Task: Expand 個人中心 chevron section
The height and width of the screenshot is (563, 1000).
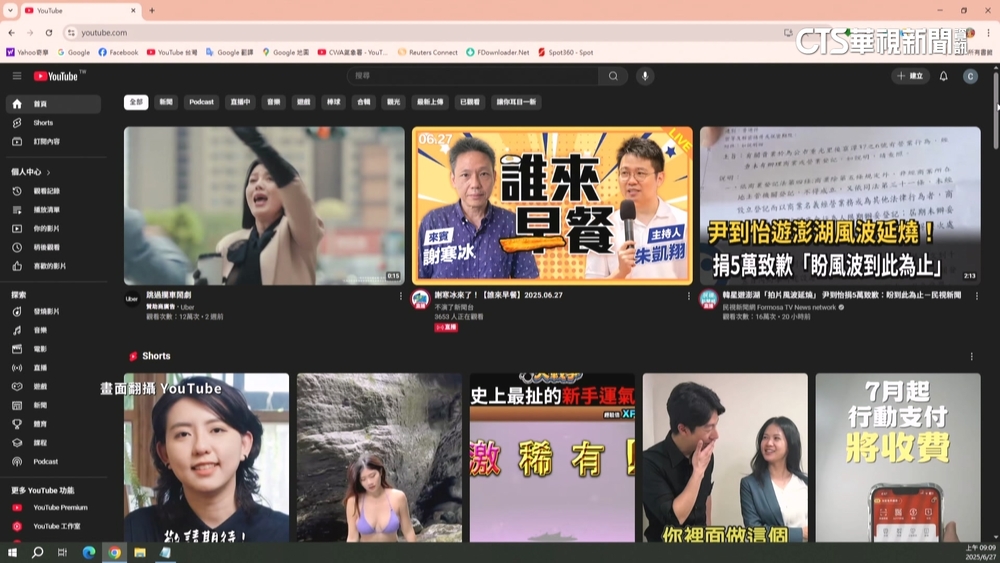Action: (x=48, y=172)
